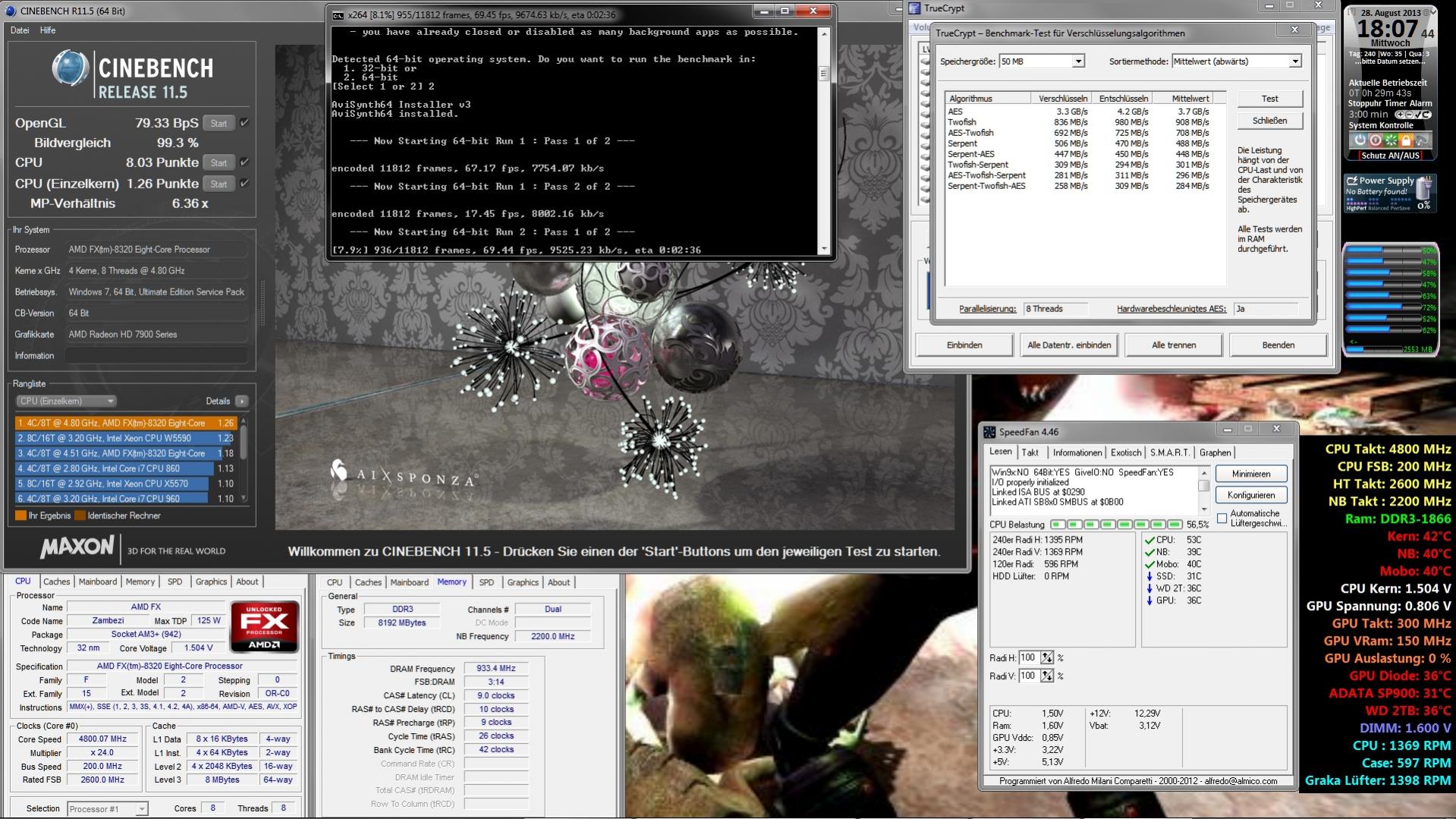Click the AMD FX processor logo in CPU-Z

[x=264, y=627]
